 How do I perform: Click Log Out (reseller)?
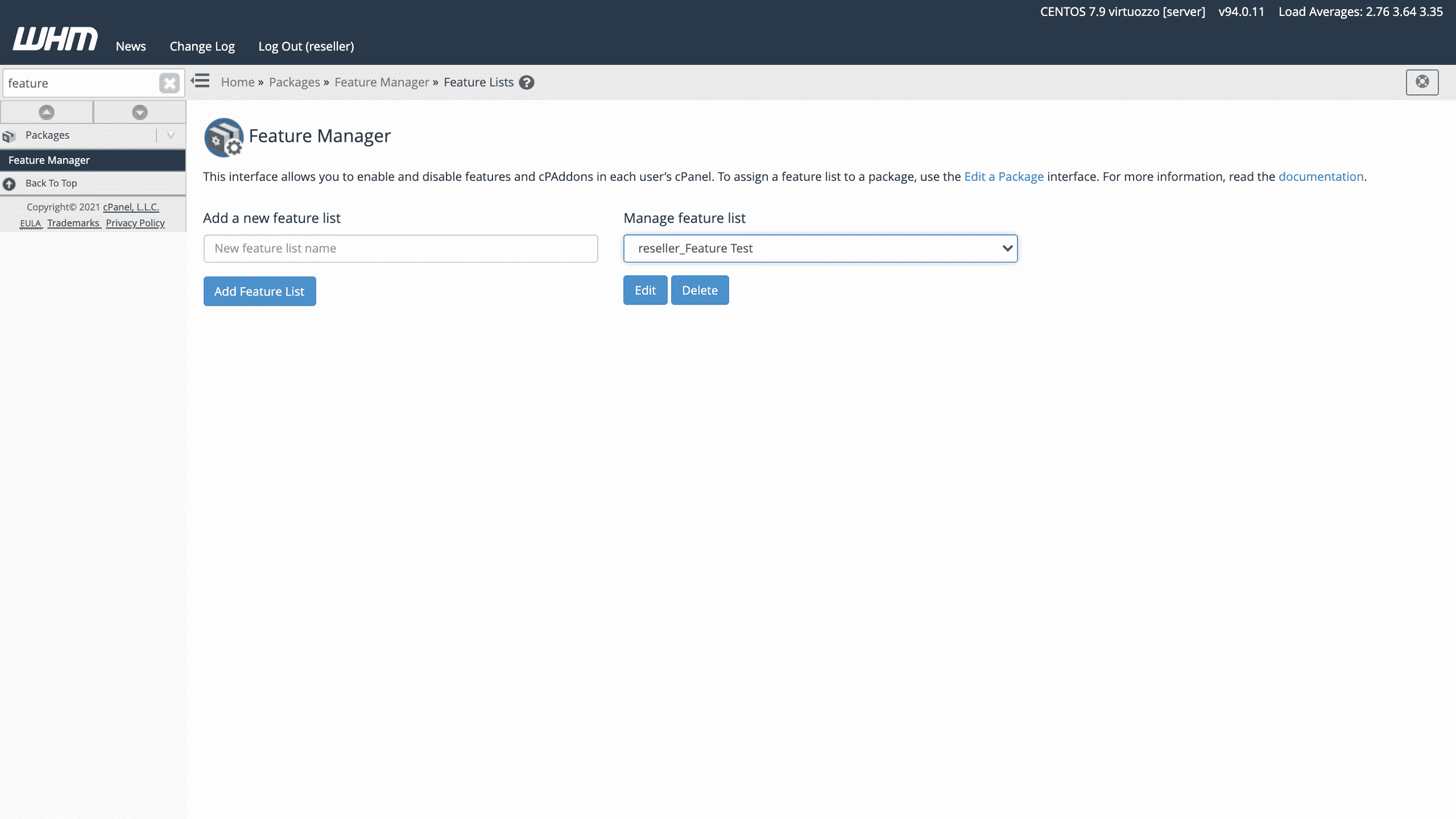pyautogui.click(x=306, y=46)
